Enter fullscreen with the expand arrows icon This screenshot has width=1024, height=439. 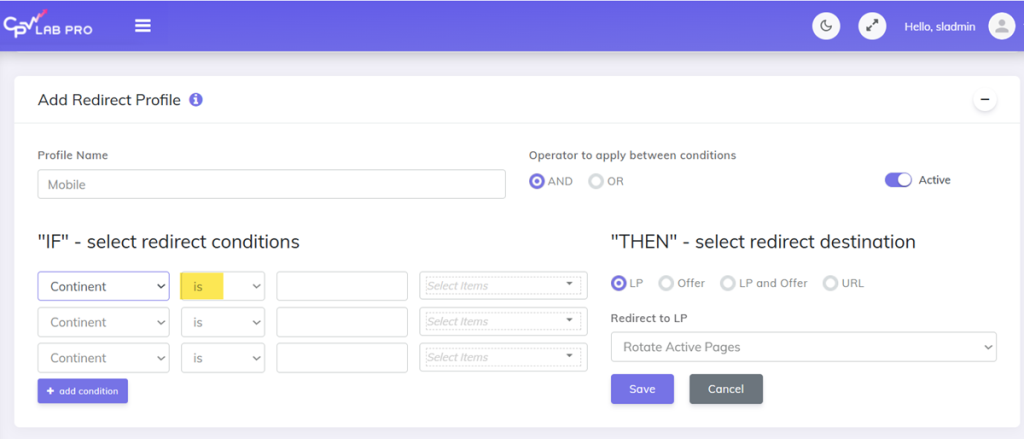872,26
